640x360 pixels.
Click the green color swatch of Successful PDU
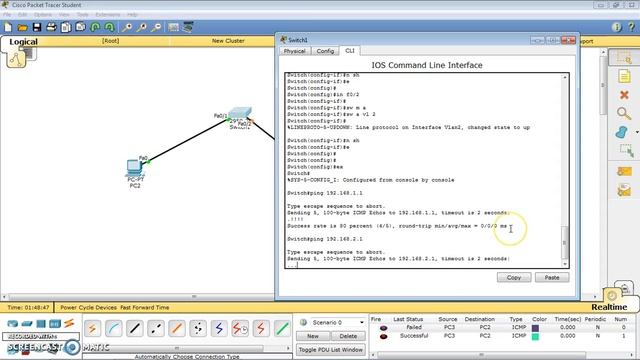pyautogui.click(x=535, y=337)
